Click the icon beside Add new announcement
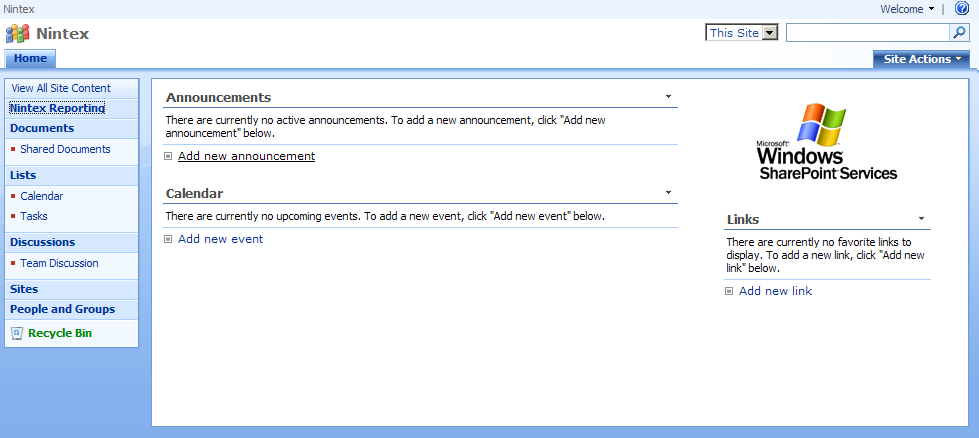 168,156
